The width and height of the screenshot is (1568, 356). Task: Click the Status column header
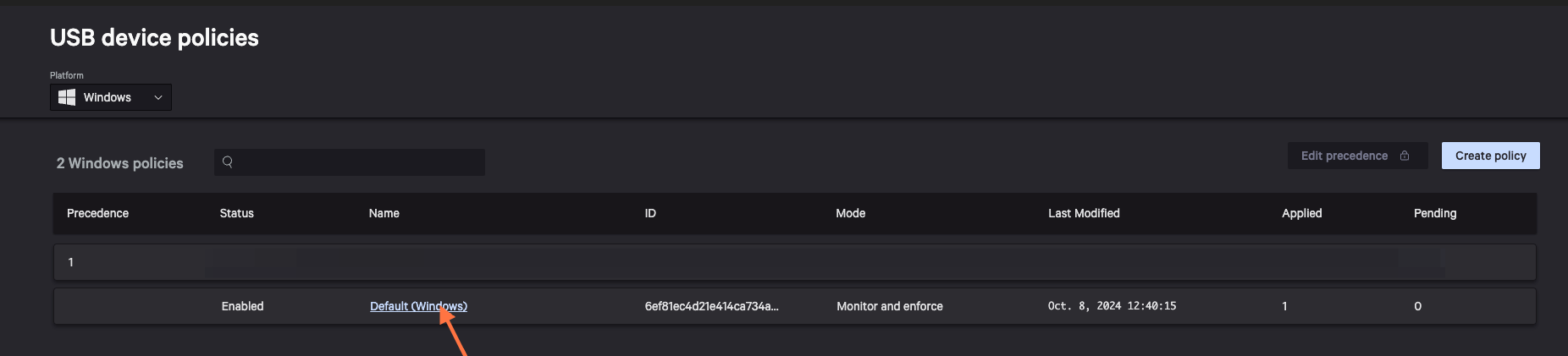236,213
